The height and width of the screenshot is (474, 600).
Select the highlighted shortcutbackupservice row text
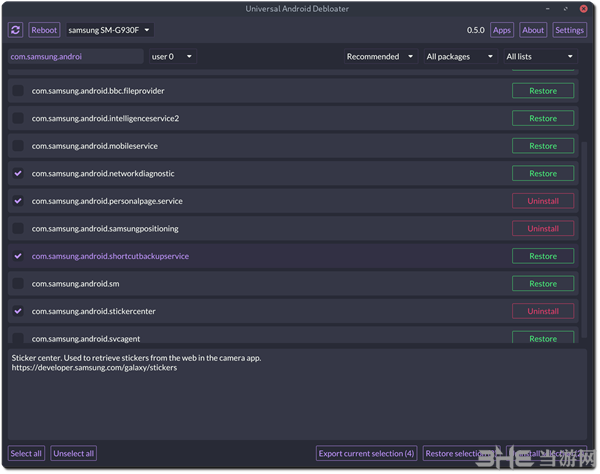click(x=110, y=256)
